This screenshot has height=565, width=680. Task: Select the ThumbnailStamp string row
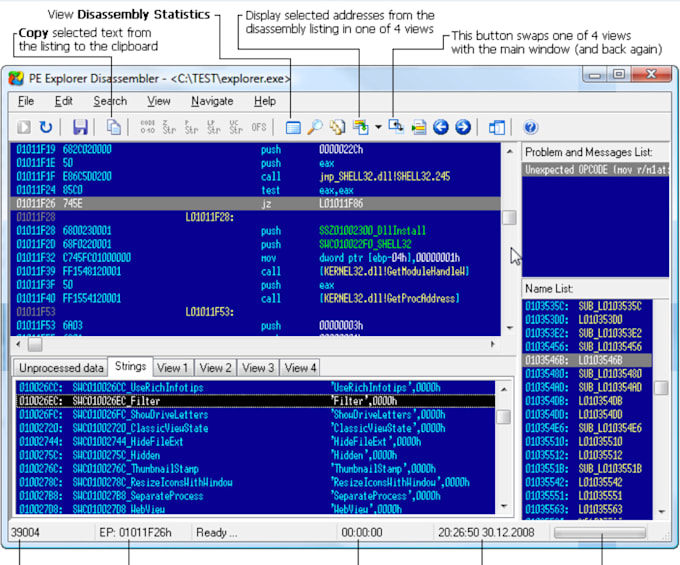tap(255, 469)
